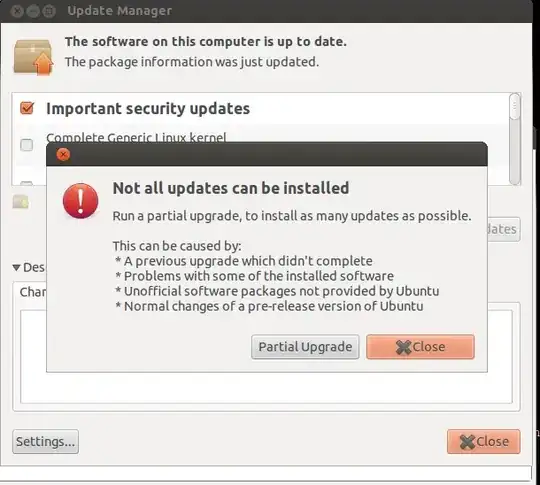Minimize the Update Manager window

[33, 11]
